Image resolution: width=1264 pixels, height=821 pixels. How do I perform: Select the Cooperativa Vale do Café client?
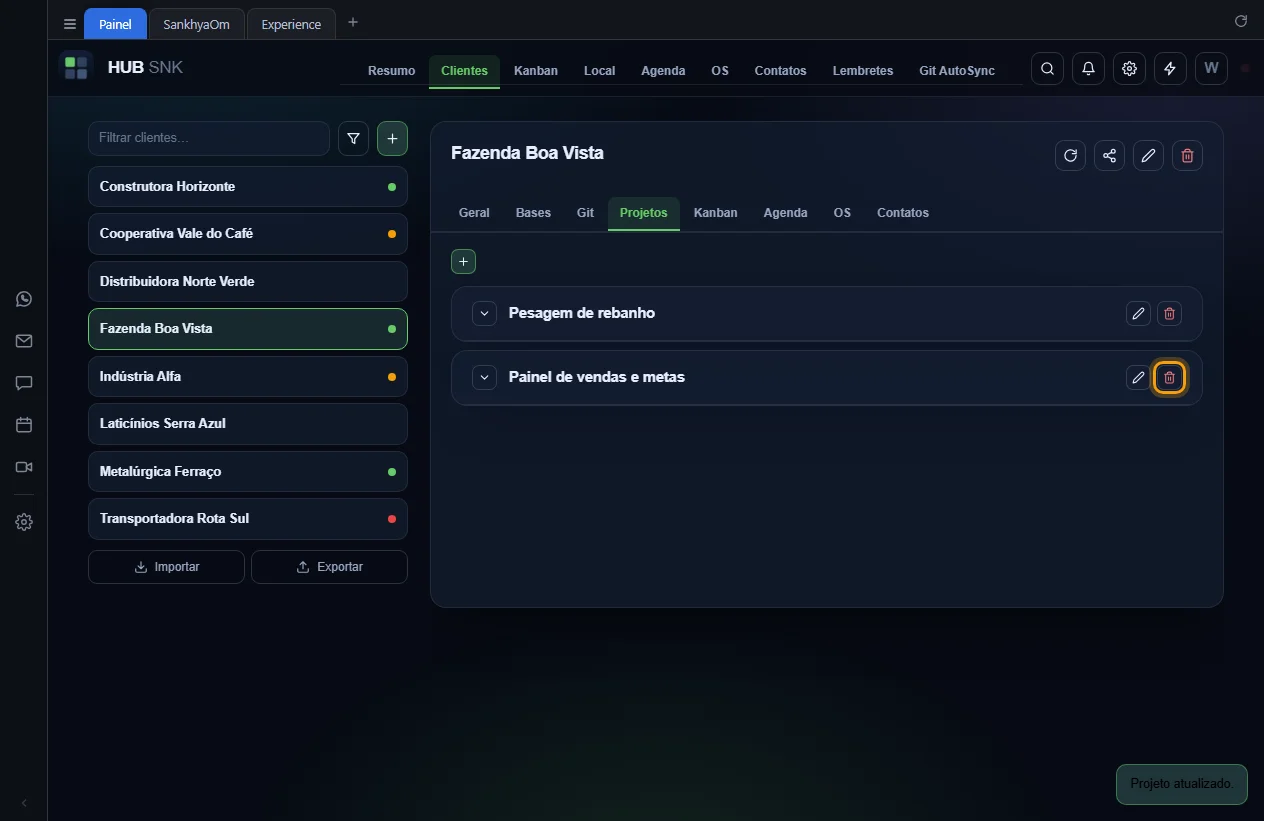(248, 234)
